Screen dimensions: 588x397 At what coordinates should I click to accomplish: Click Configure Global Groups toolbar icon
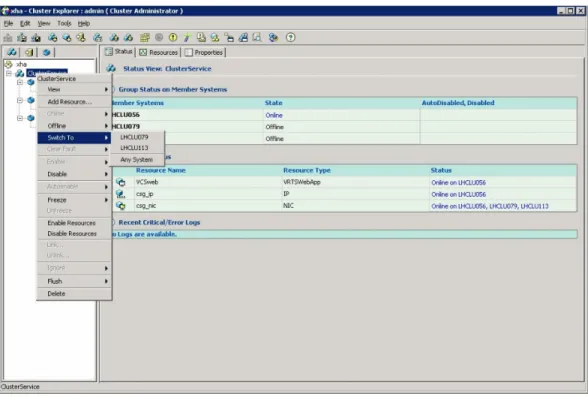point(243,37)
